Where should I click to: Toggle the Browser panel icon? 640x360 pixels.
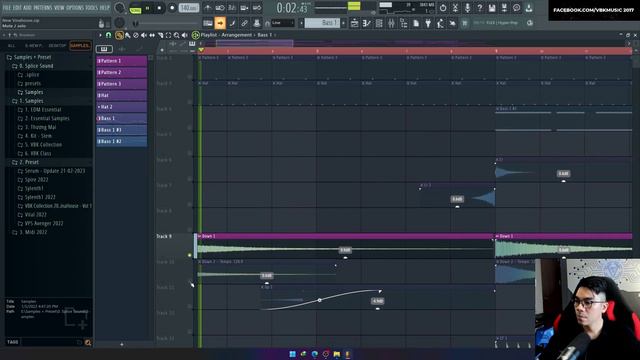click(x=403, y=23)
